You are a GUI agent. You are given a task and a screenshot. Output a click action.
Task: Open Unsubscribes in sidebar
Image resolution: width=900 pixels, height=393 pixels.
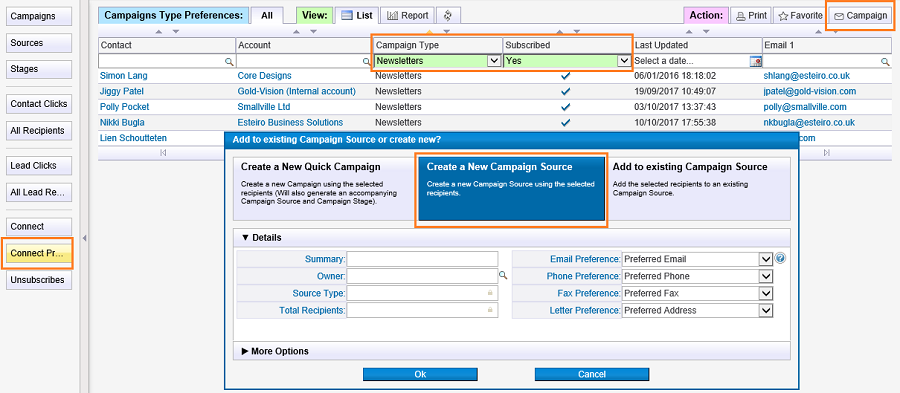coord(39,280)
